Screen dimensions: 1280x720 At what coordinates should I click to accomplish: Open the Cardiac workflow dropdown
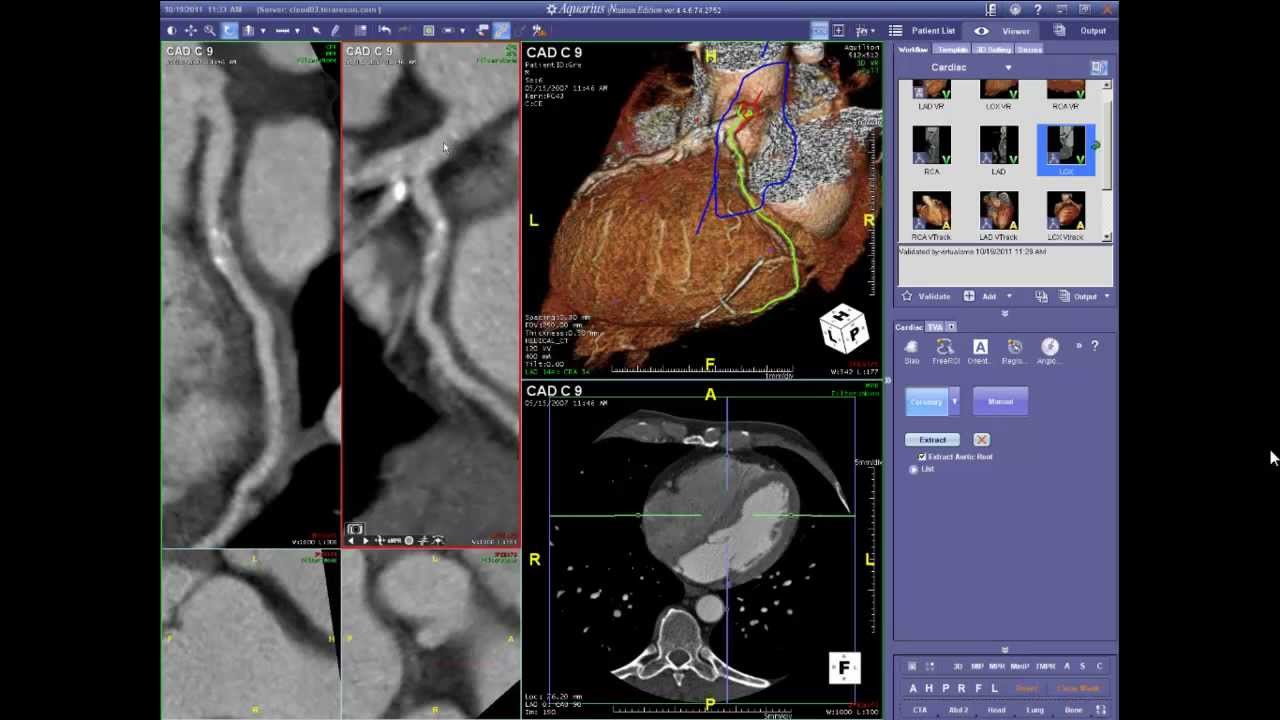pyautogui.click(x=1008, y=68)
